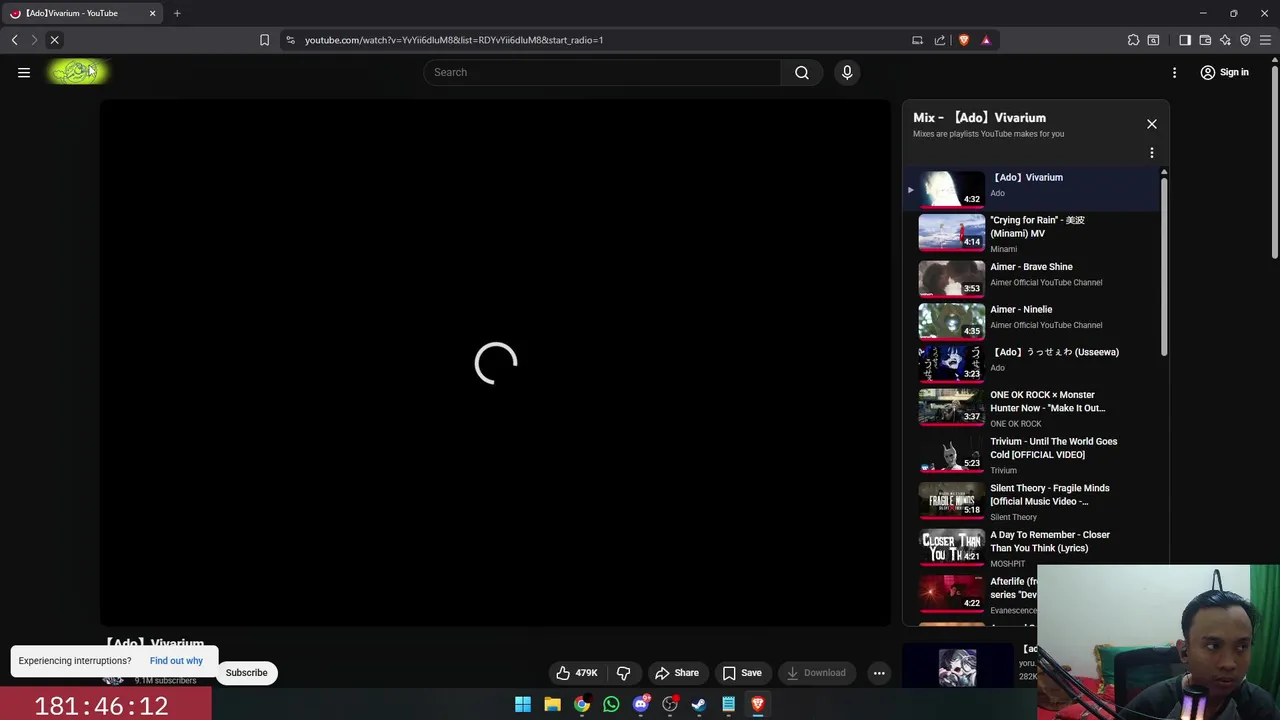Open File Explorer from the taskbar
This screenshot has height=720, width=1280.
[x=552, y=705]
